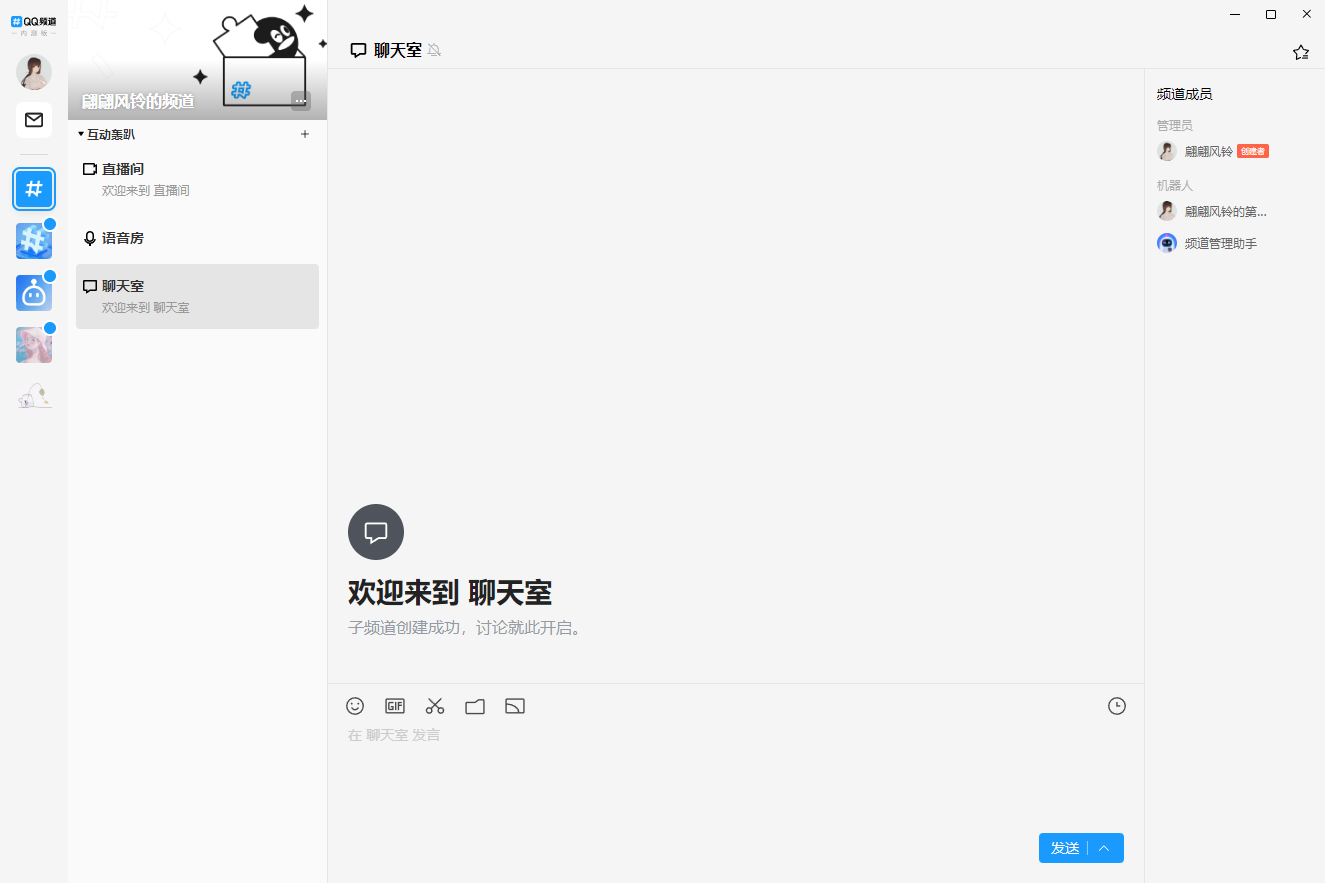Click 翩翩风铃 admin avatar in members
This screenshot has width=1325, height=883.
click(x=1167, y=151)
